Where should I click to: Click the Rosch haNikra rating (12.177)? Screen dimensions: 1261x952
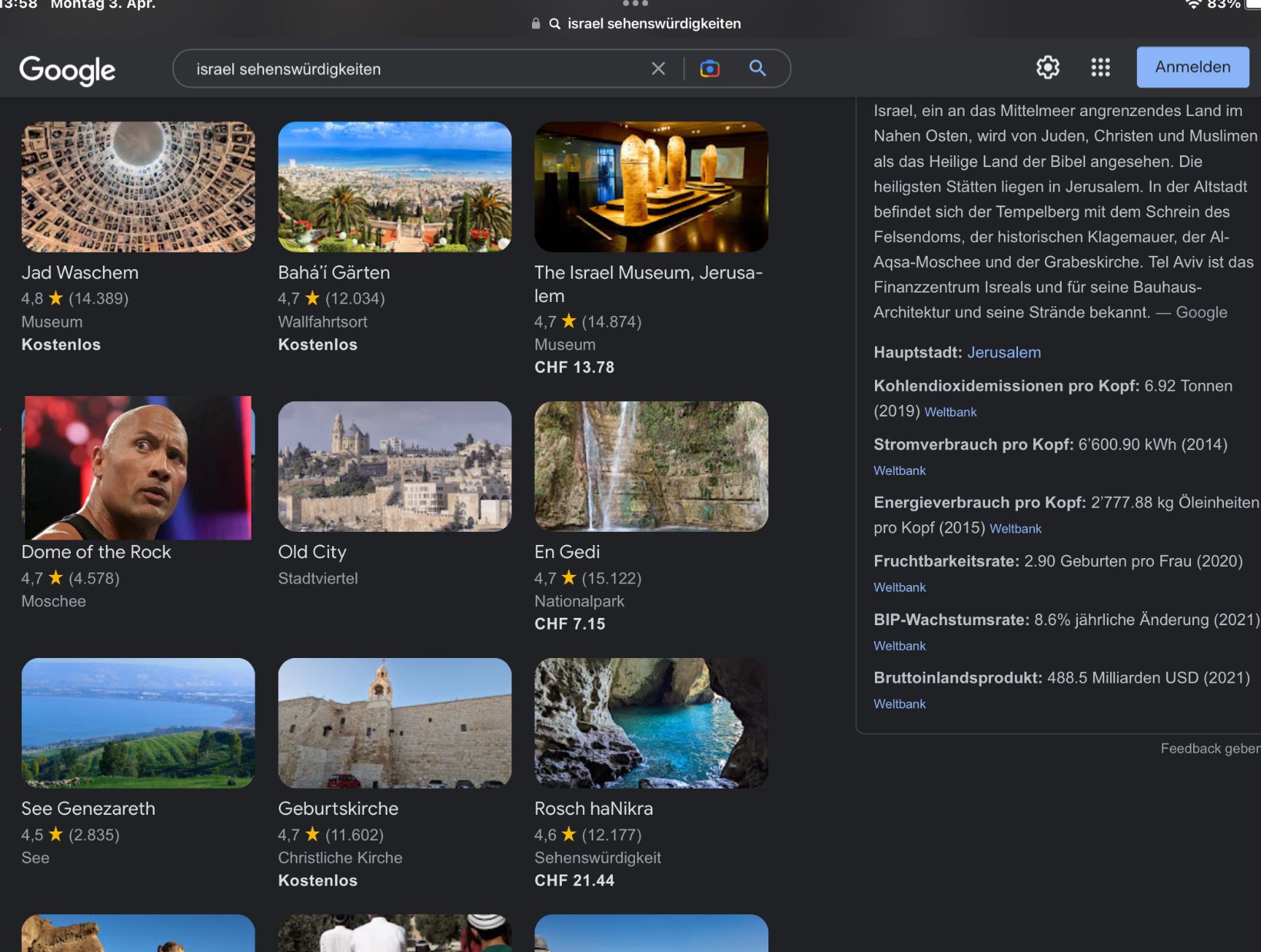pos(587,835)
